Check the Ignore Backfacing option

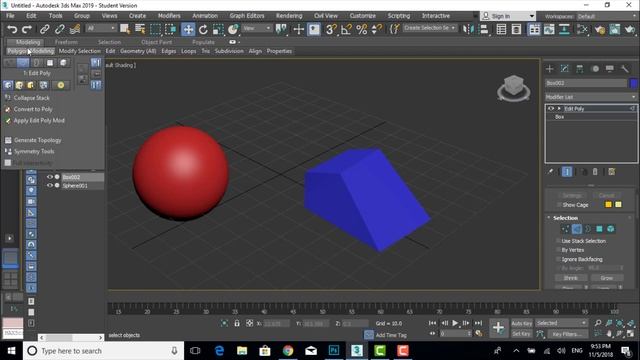point(558,259)
